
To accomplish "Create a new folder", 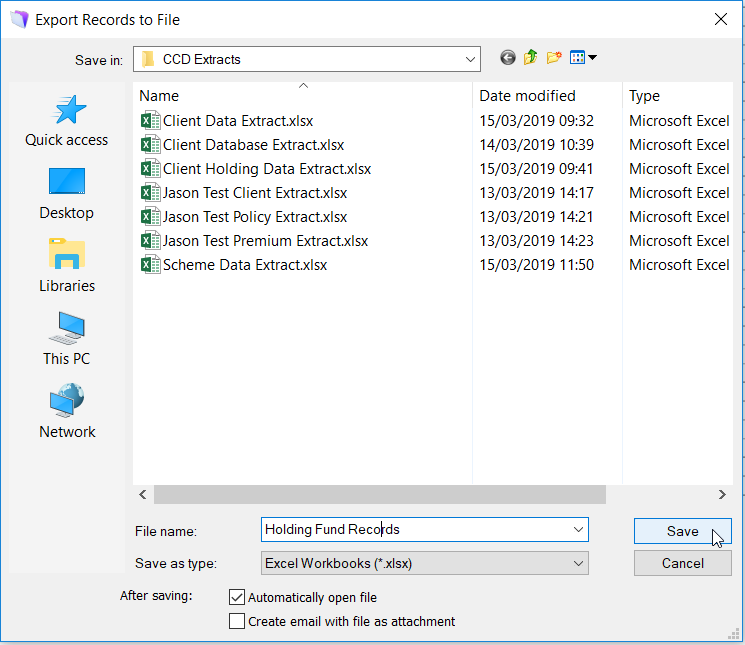I will (x=554, y=58).
